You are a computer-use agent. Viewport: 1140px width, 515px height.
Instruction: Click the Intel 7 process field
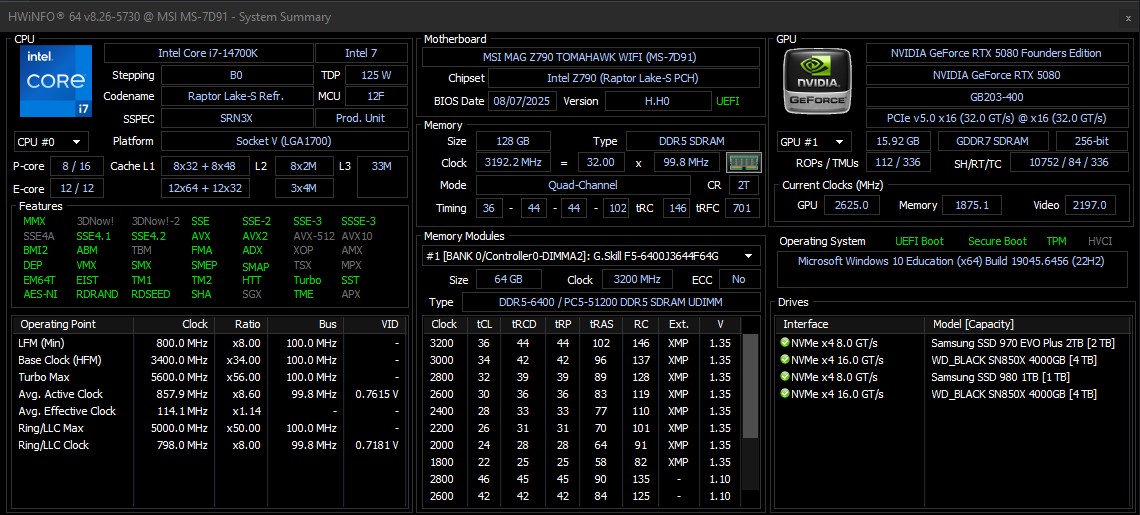click(361, 53)
